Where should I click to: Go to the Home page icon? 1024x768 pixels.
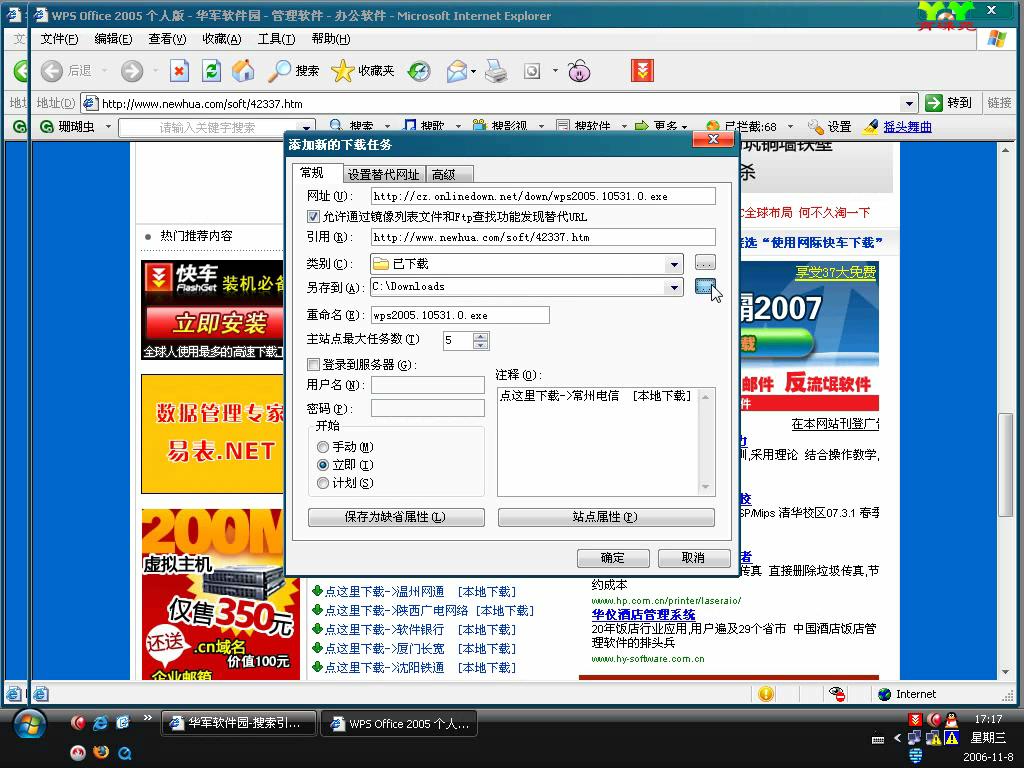click(243, 71)
